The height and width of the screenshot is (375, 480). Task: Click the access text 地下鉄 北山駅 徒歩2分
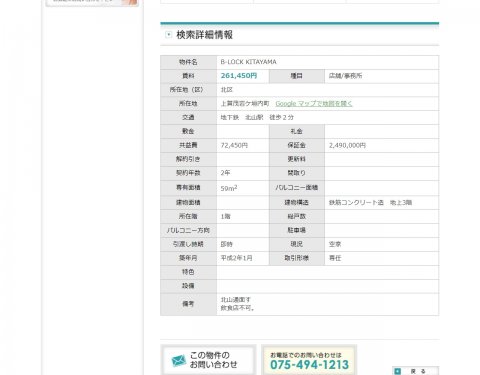coord(257,118)
